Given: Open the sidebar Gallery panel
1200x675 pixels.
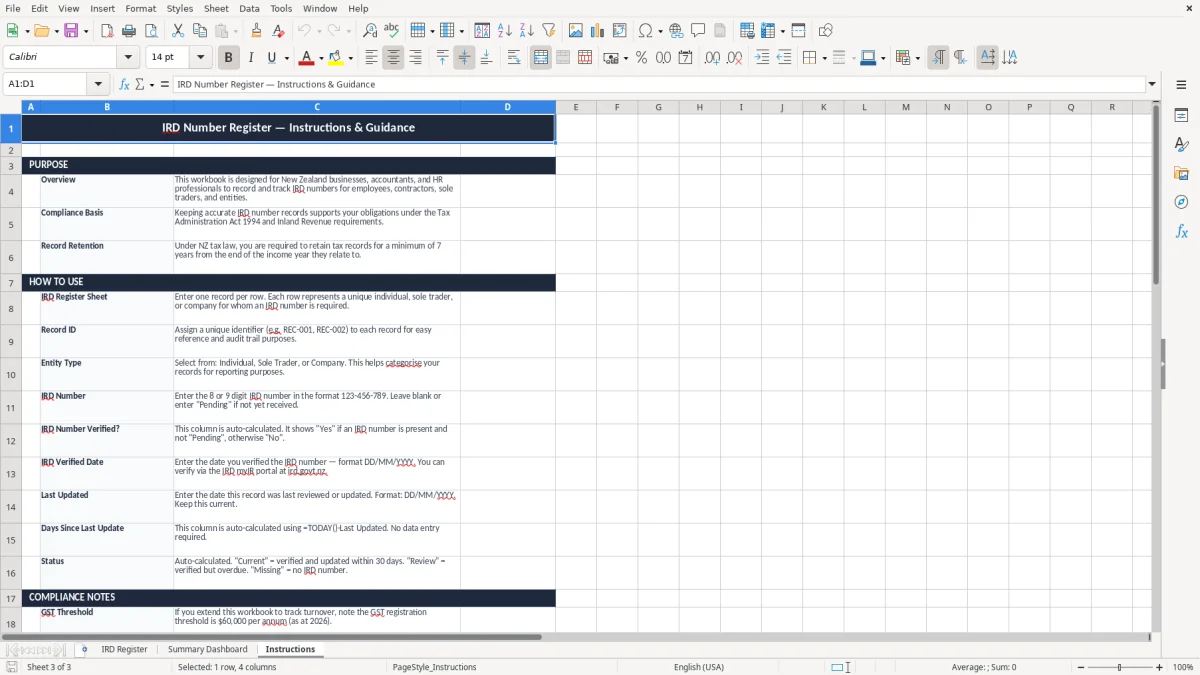Looking at the screenshot, I should (x=1181, y=173).
